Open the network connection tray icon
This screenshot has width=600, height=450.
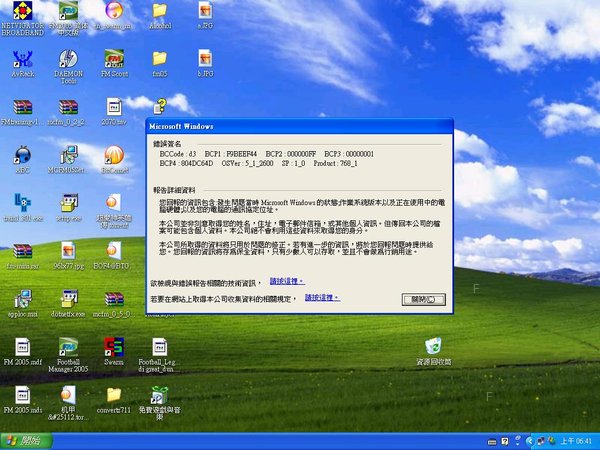(x=541, y=441)
